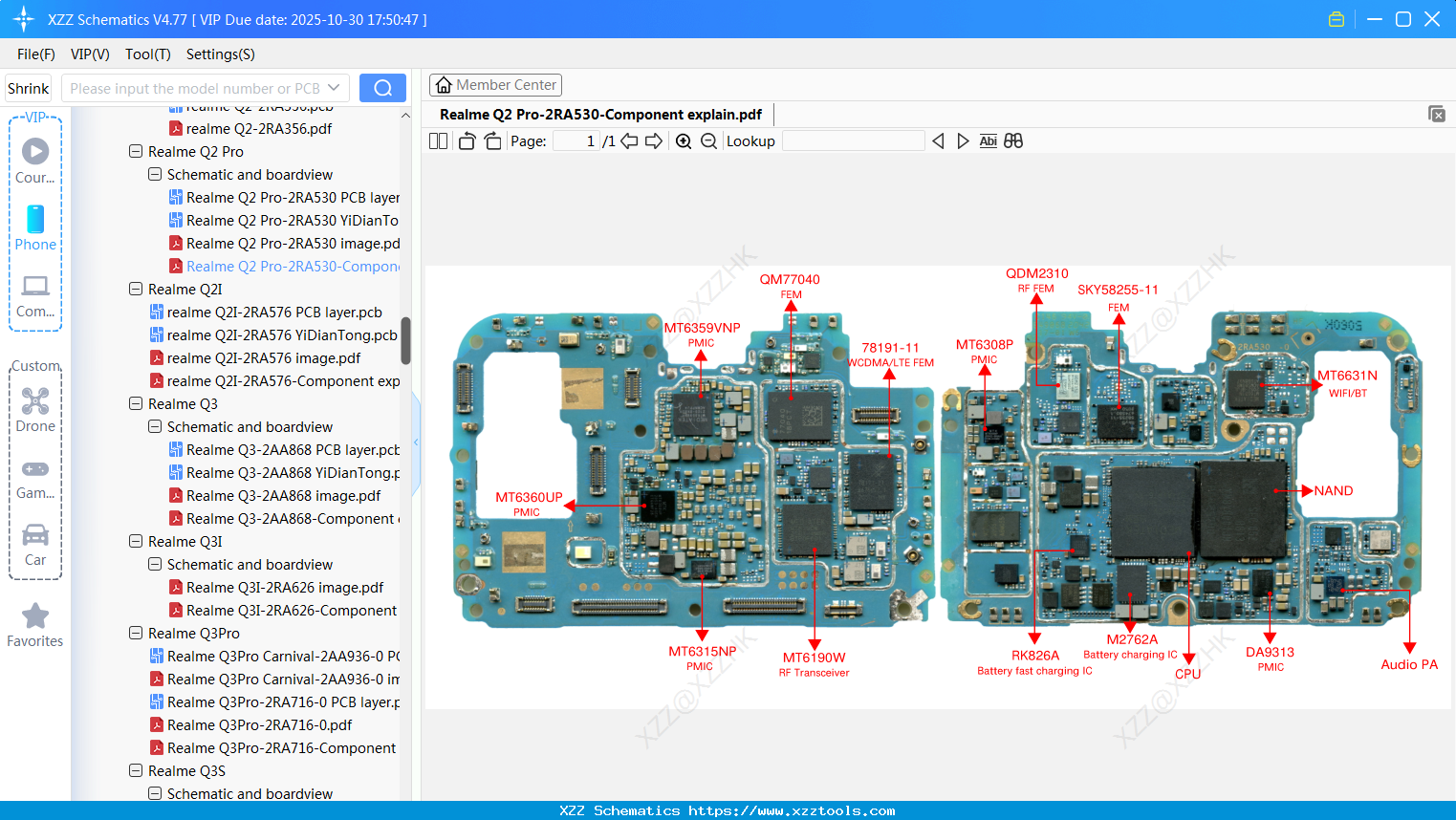Zoom out of the PDF
Image resolution: width=1456 pixels, height=820 pixels.
(x=708, y=141)
